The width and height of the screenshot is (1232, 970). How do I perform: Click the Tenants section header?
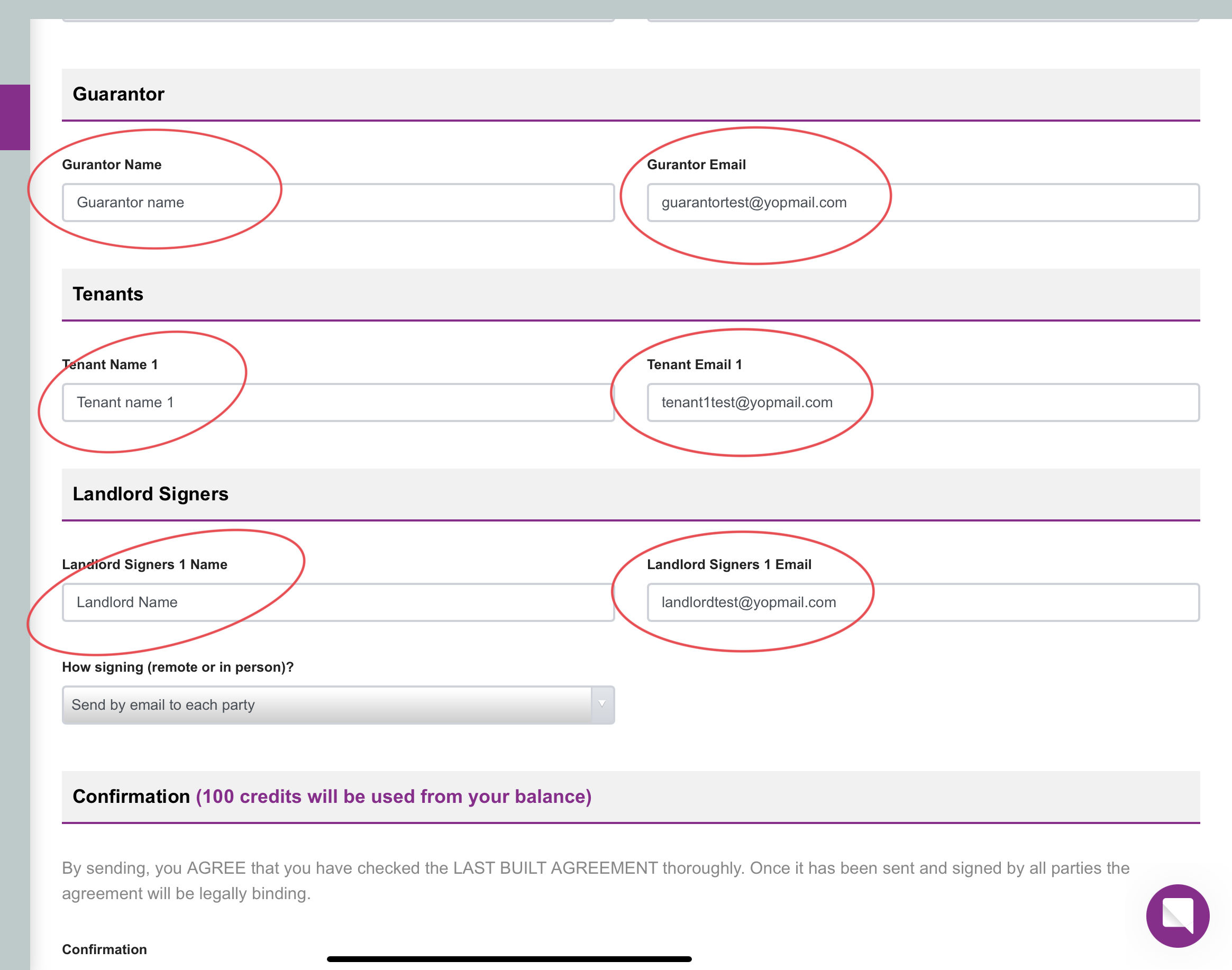pos(631,294)
